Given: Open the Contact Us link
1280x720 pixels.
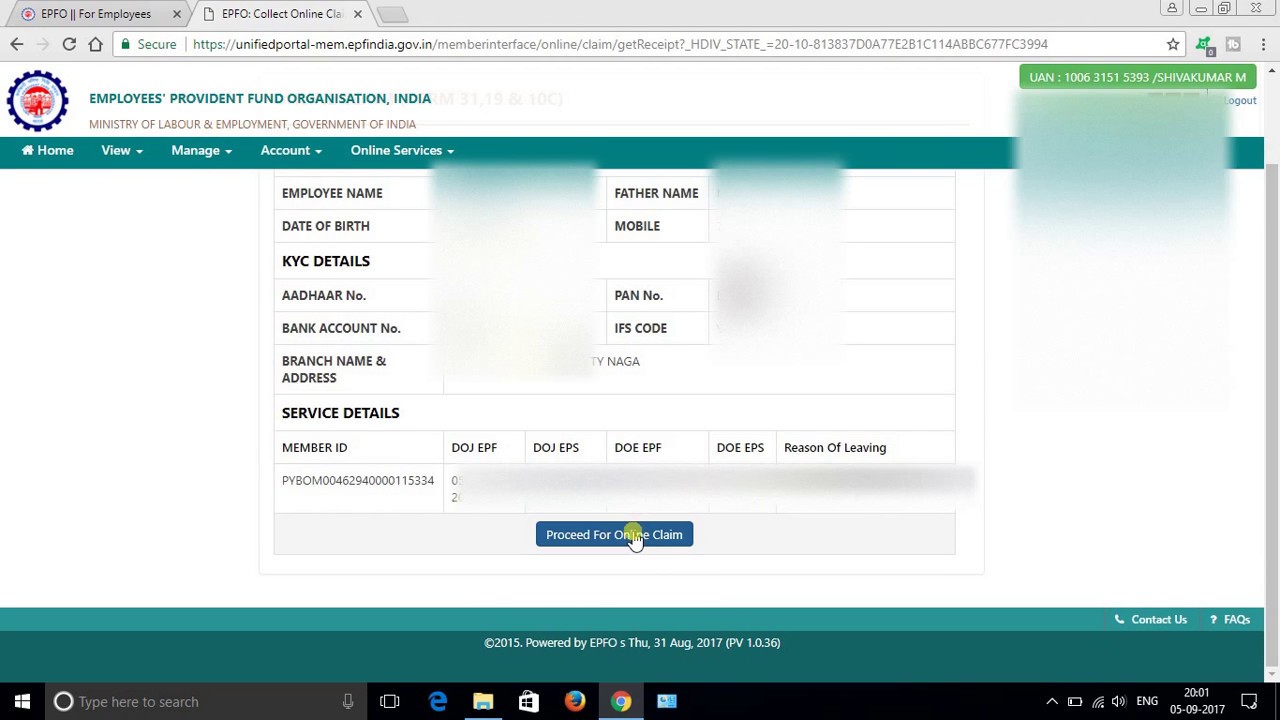Looking at the screenshot, I should pos(1151,619).
